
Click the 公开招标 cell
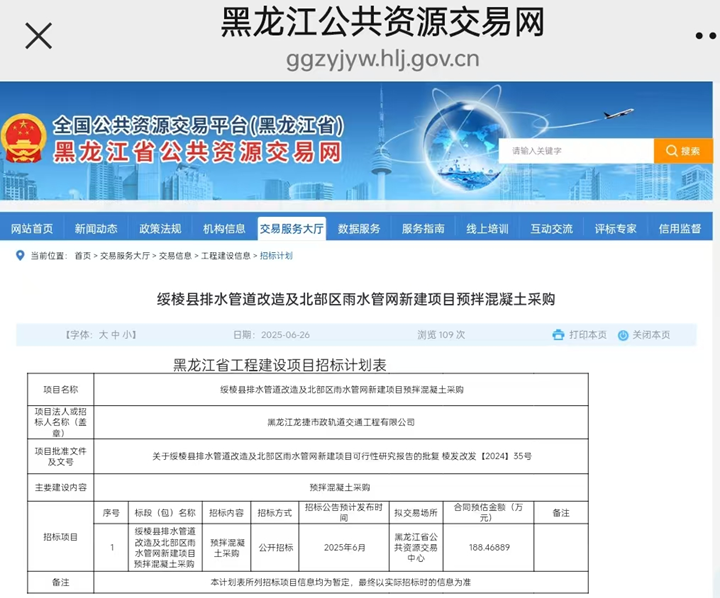(x=276, y=547)
